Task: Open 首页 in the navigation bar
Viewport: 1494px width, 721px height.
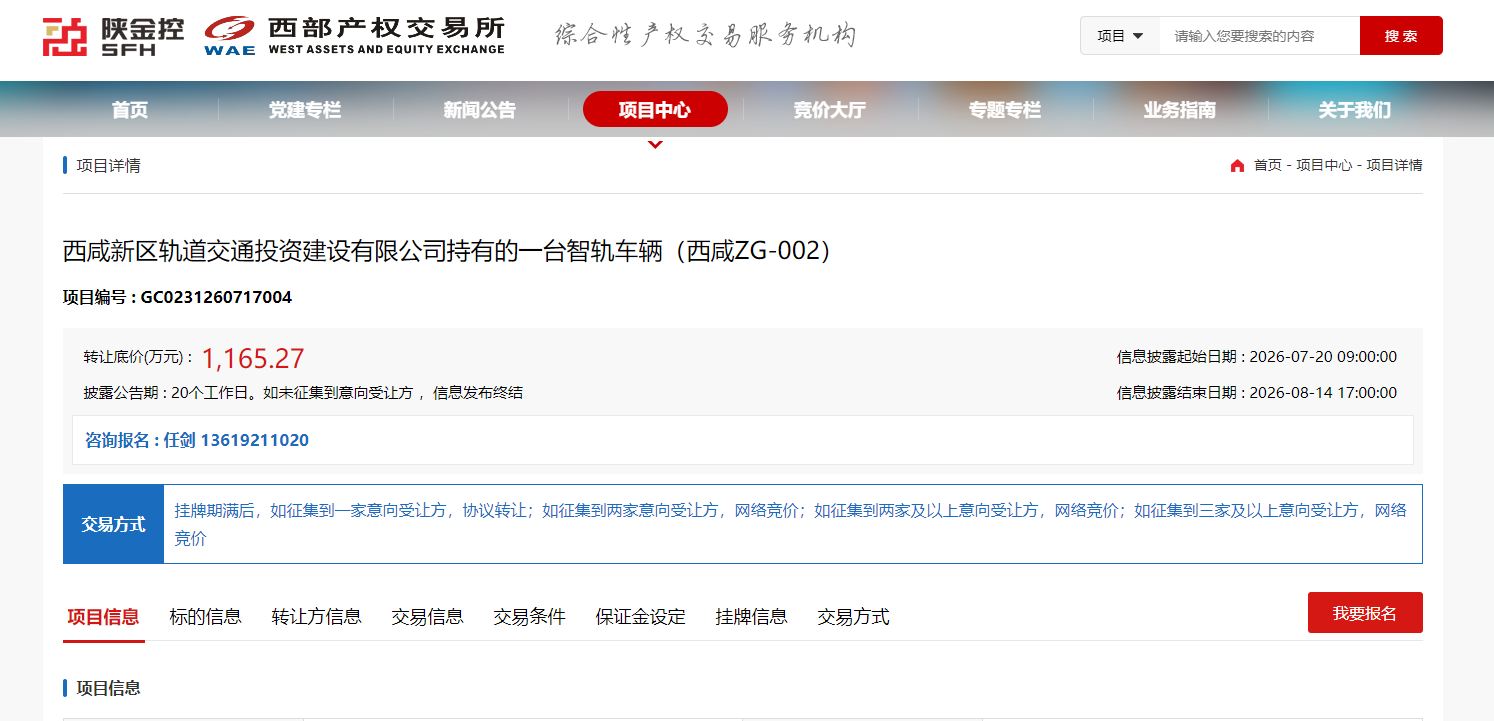Action: (130, 110)
